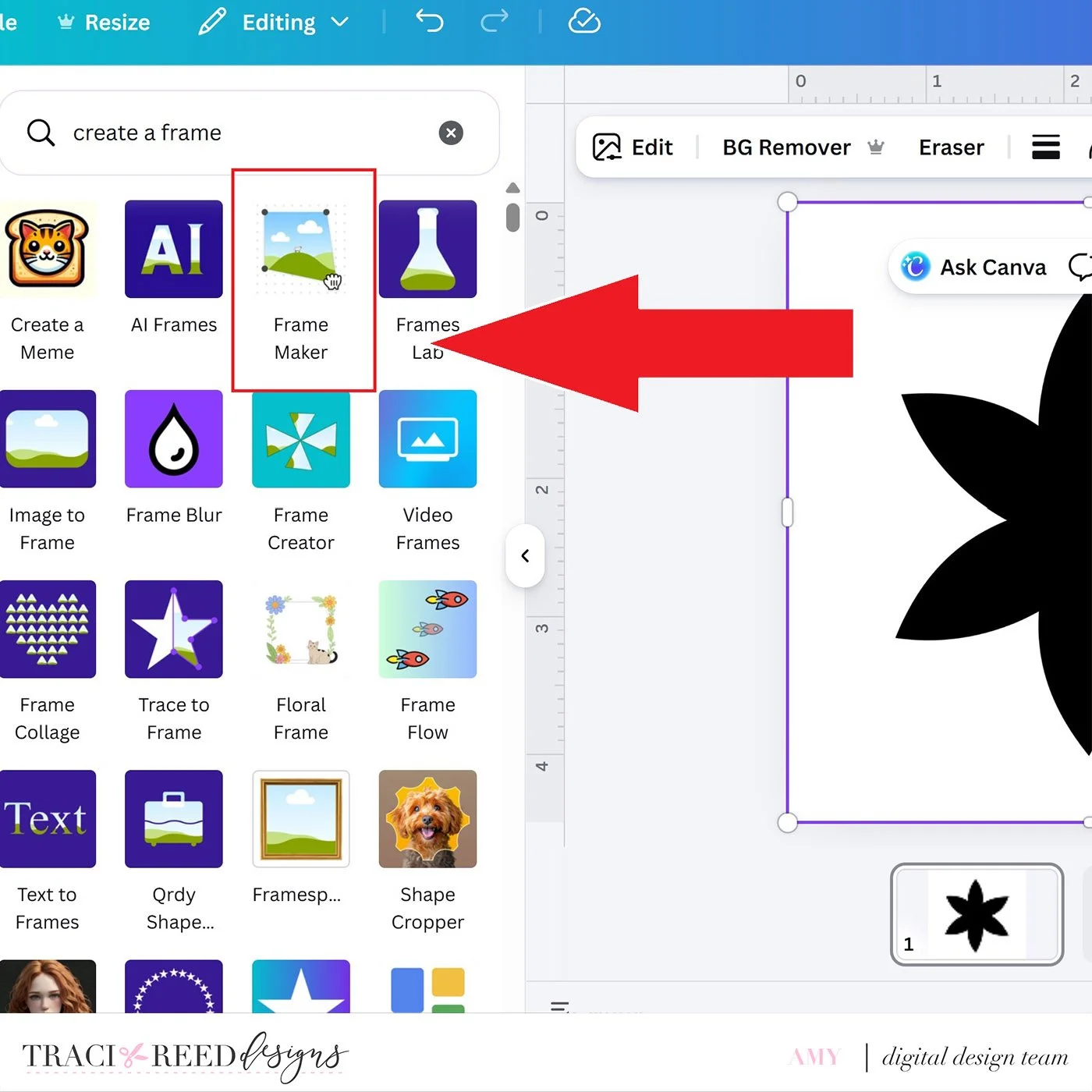Screen dimensions: 1092x1092
Task: Undo the last action
Action: click(429, 21)
